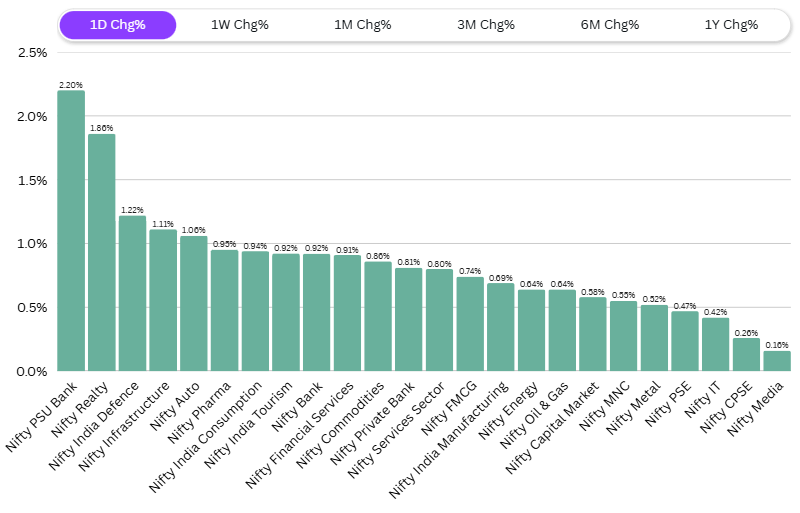Click the Nifty India Defence axis label
Image resolution: width=800 pixels, height=513 pixels.
pyautogui.click(x=93, y=426)
